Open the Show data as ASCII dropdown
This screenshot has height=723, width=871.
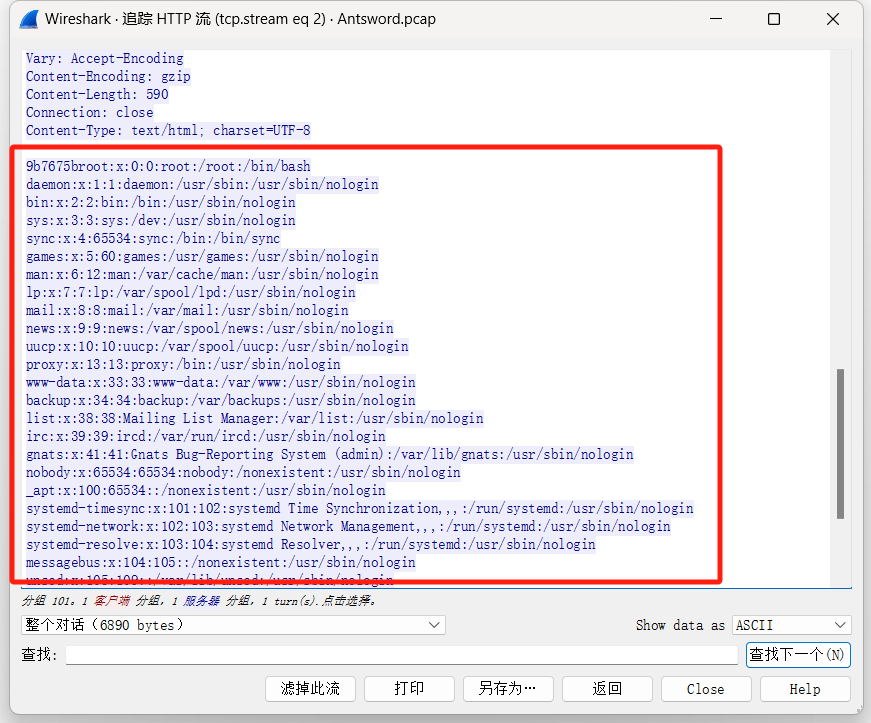point(792,625)
